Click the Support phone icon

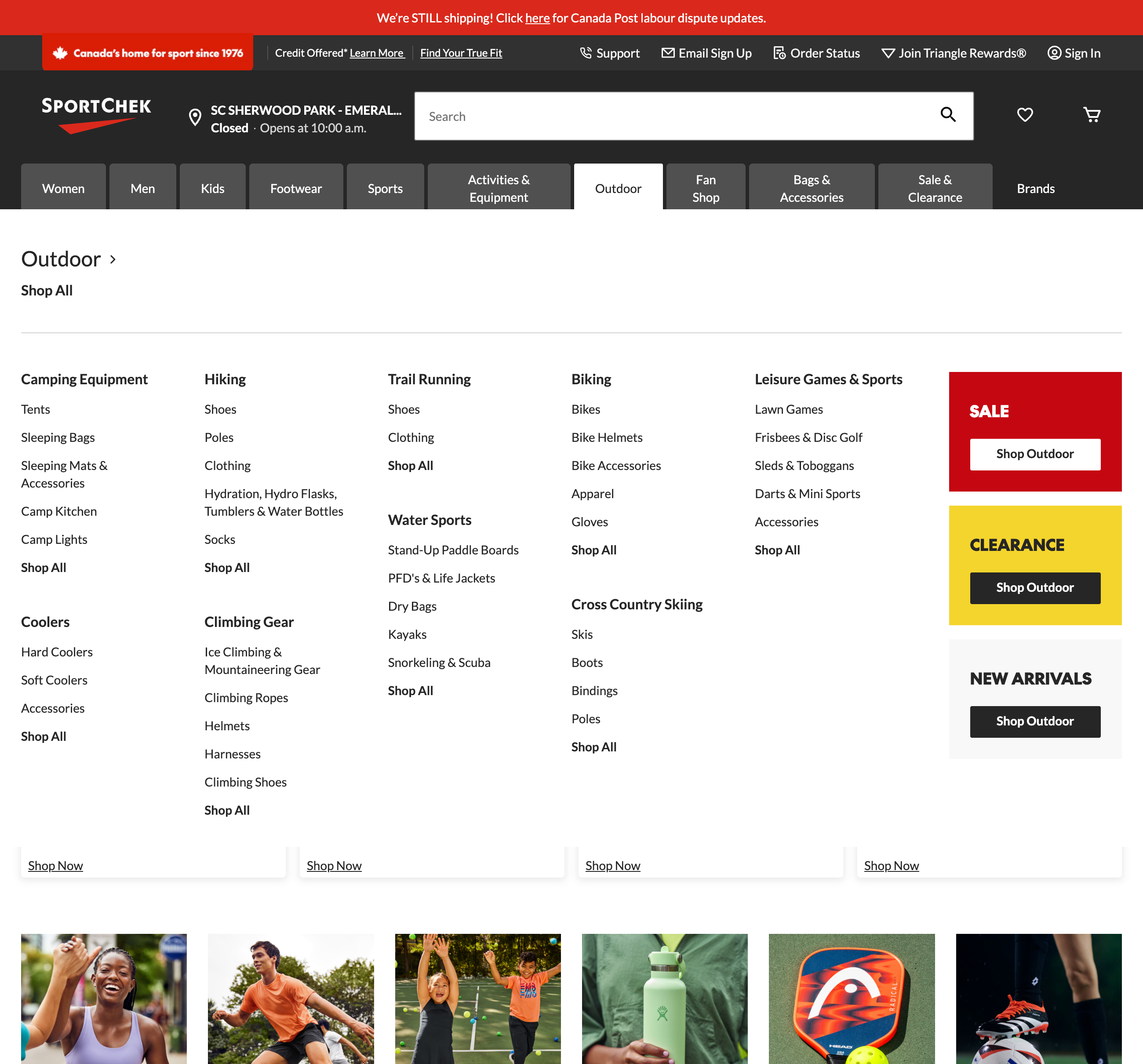tap(586, 52)
